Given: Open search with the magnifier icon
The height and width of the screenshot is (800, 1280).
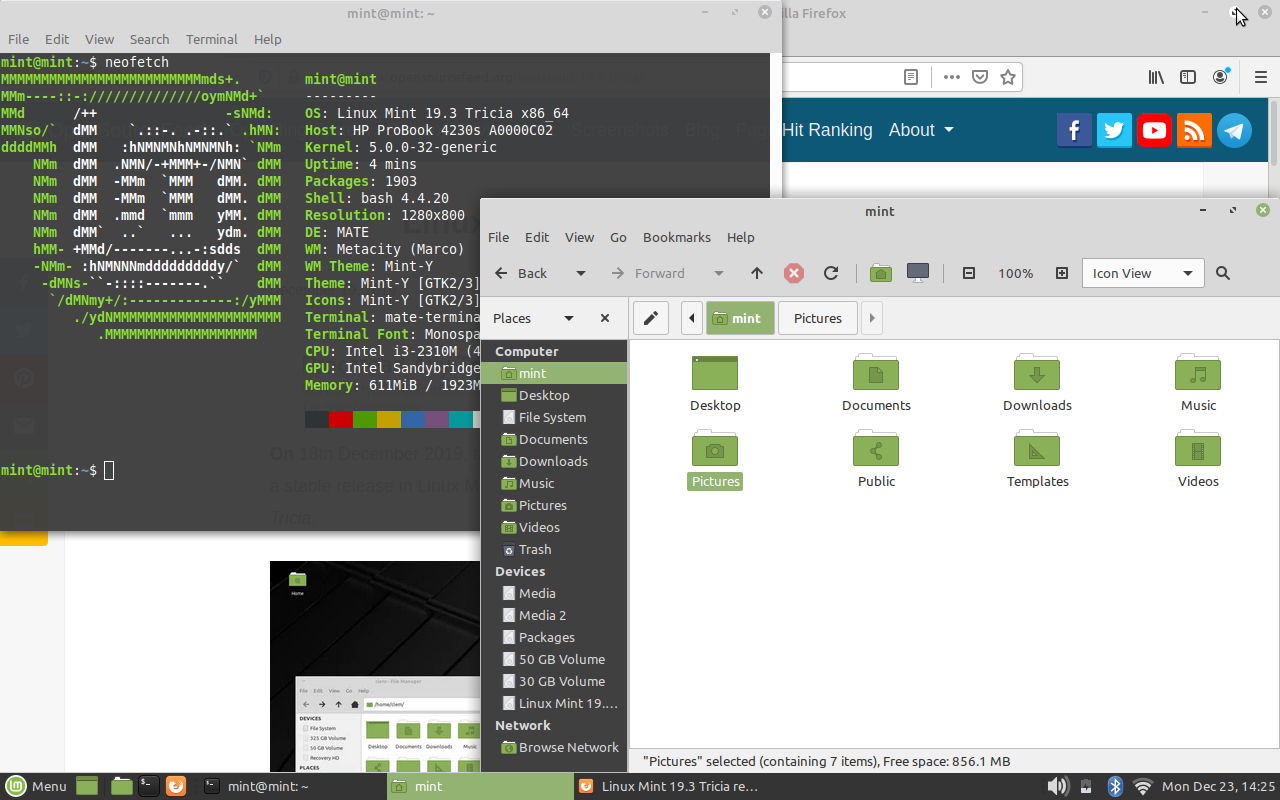Looking at the screenshot, I should [x=1222, y=273].
